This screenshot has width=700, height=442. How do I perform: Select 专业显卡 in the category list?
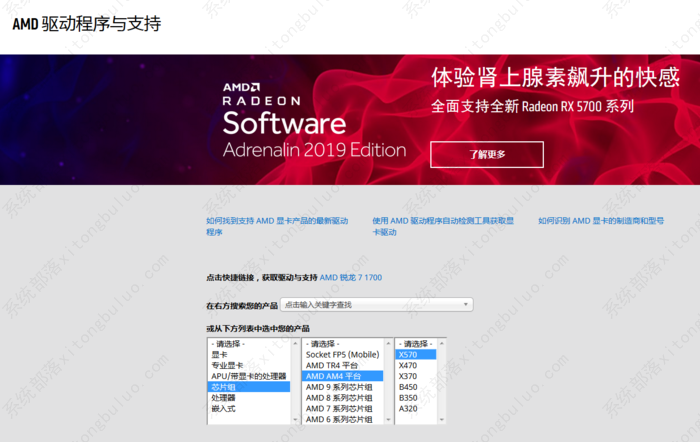(226, 365)
